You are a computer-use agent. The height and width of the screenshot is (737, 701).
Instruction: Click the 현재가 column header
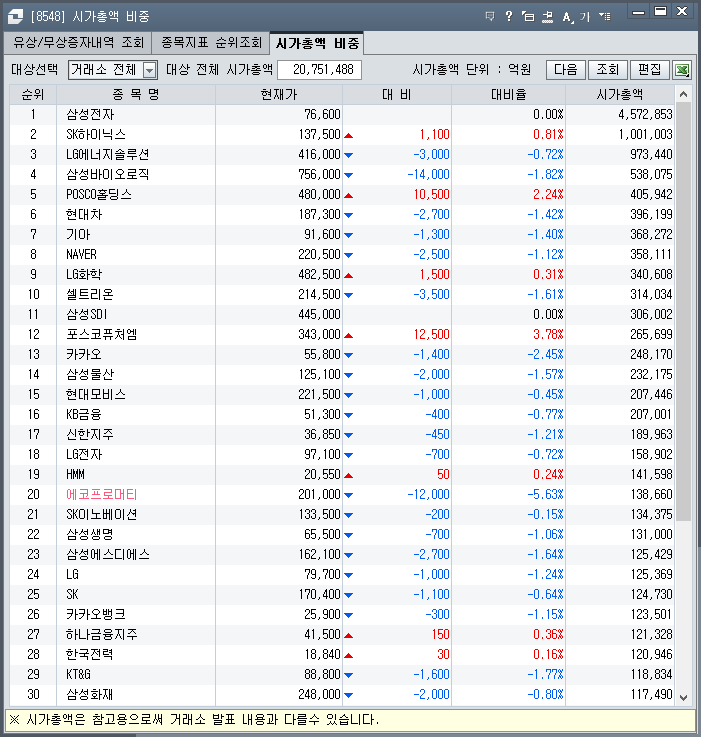(279, 95)
